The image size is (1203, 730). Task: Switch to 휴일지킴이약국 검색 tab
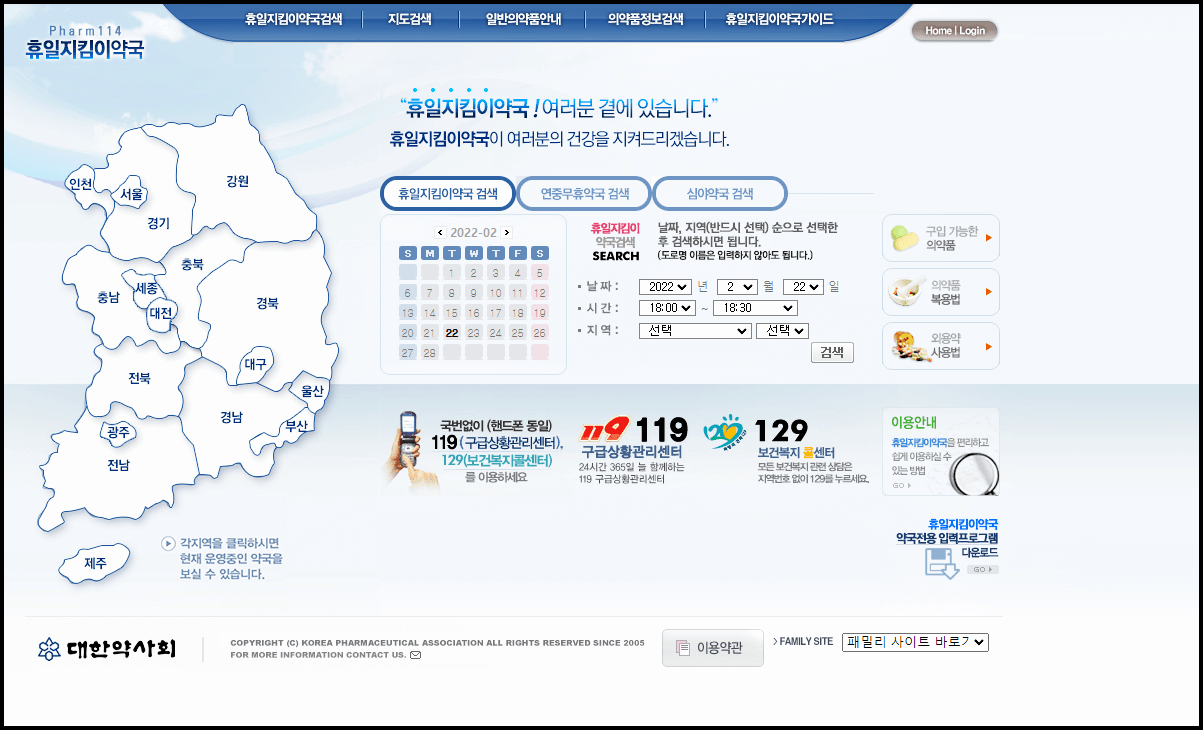(448, 194)
